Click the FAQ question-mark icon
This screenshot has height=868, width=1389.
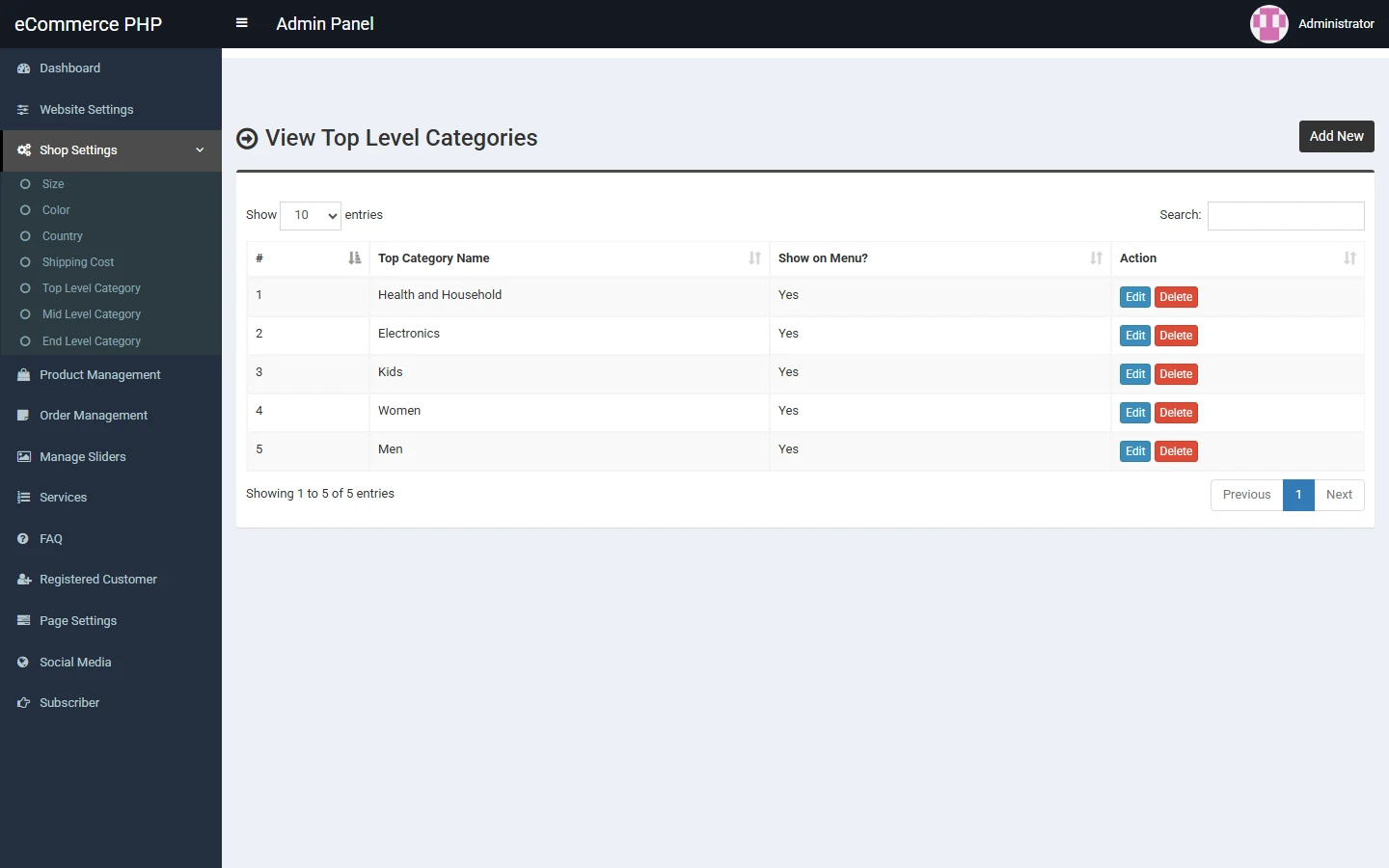point(24,539)
